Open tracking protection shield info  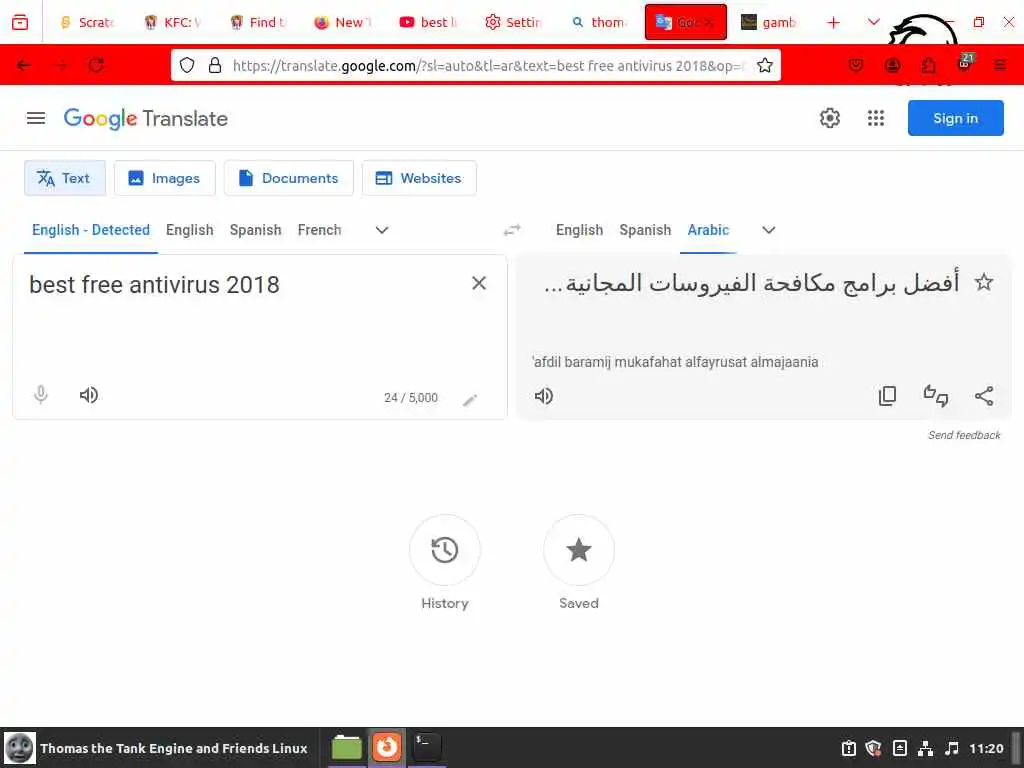[187, 65]
